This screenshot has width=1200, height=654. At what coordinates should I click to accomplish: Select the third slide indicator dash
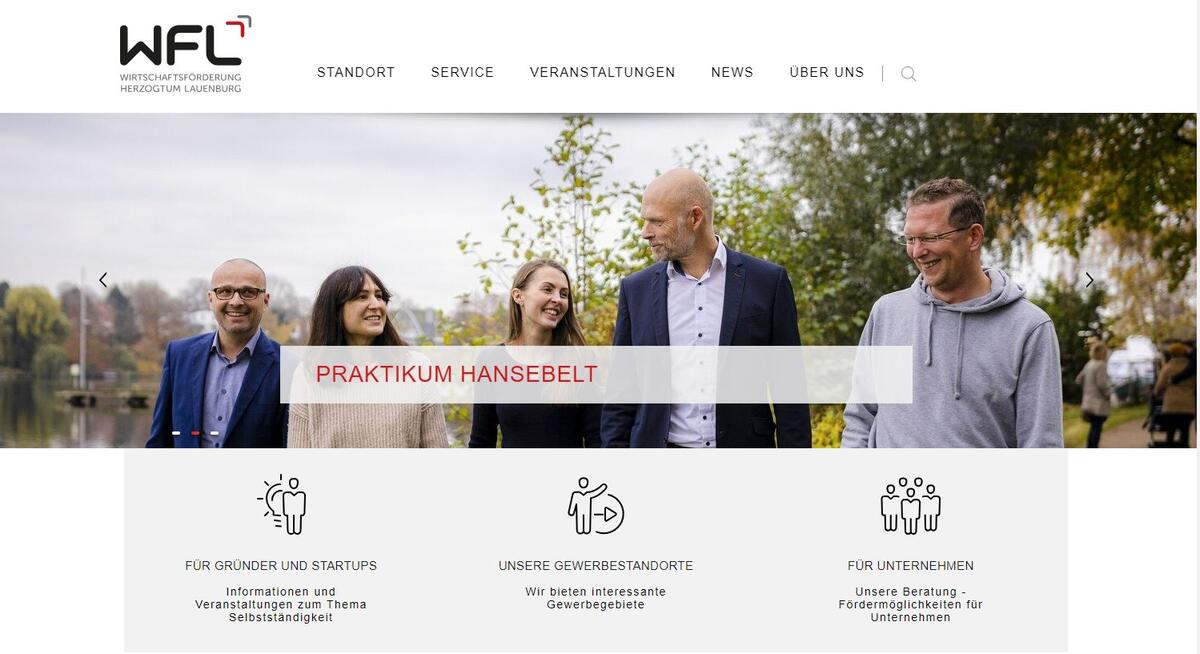coord(214,433)
